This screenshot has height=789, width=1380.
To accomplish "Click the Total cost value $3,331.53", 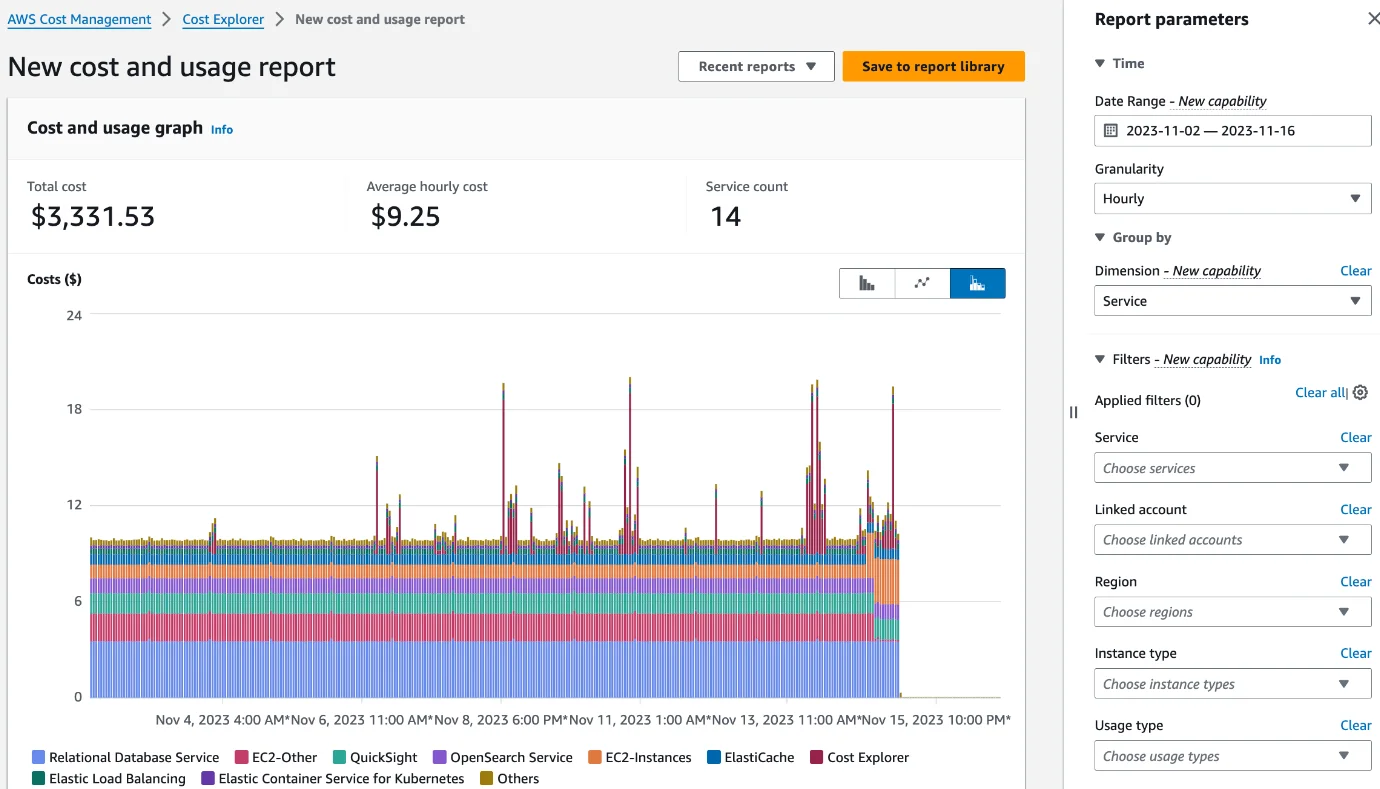I will pos(93,216).
